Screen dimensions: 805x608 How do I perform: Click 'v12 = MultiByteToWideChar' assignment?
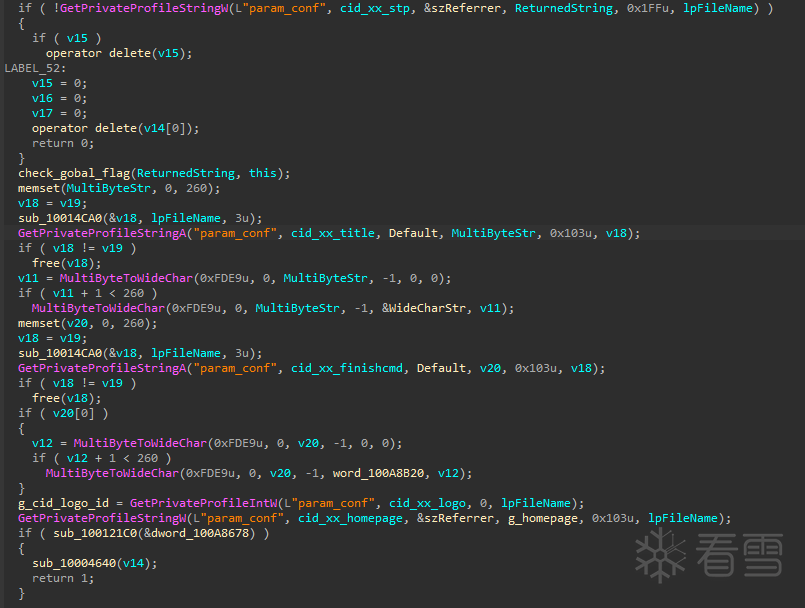(217, 443)
